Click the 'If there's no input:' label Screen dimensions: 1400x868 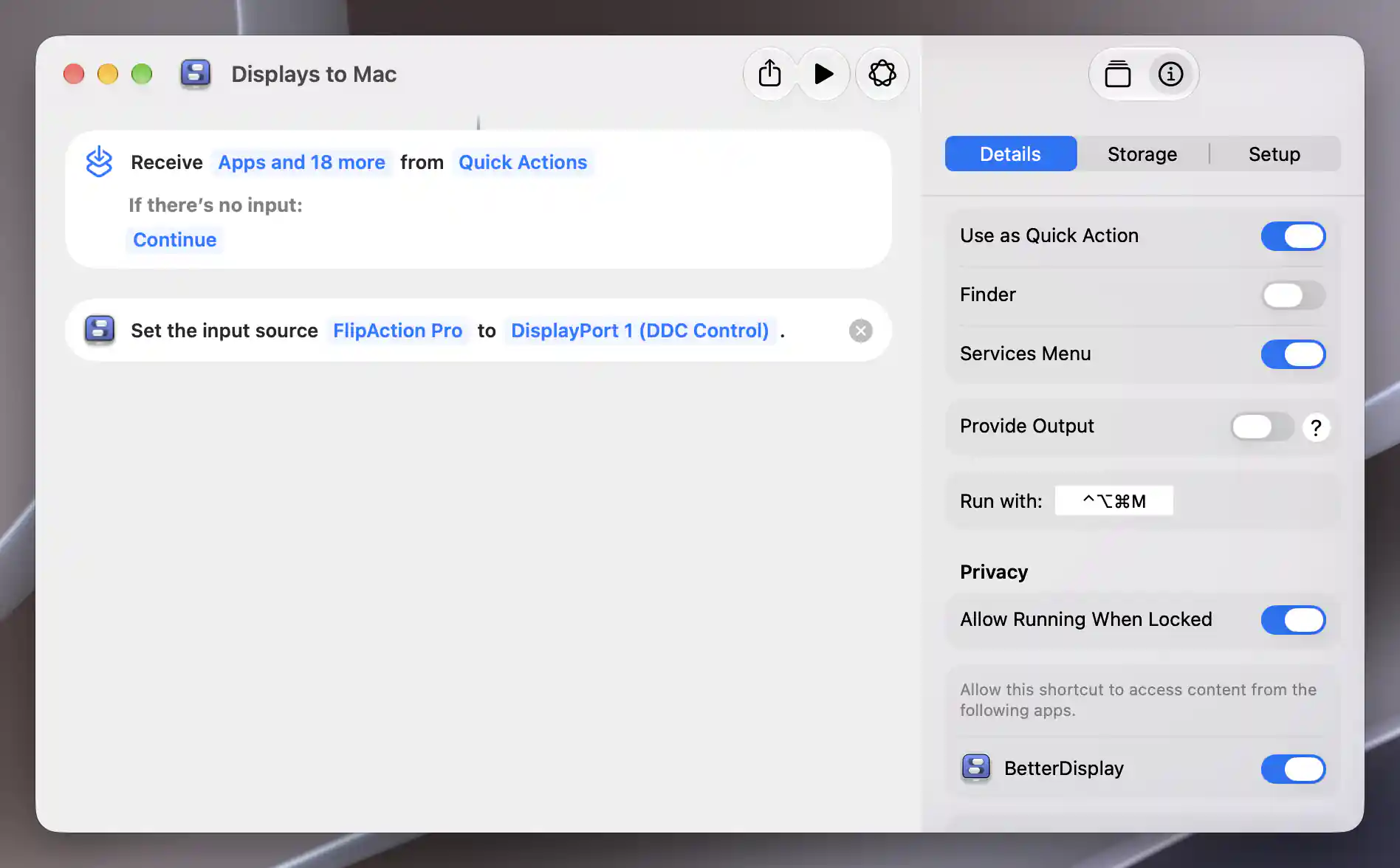pos(216,205)
